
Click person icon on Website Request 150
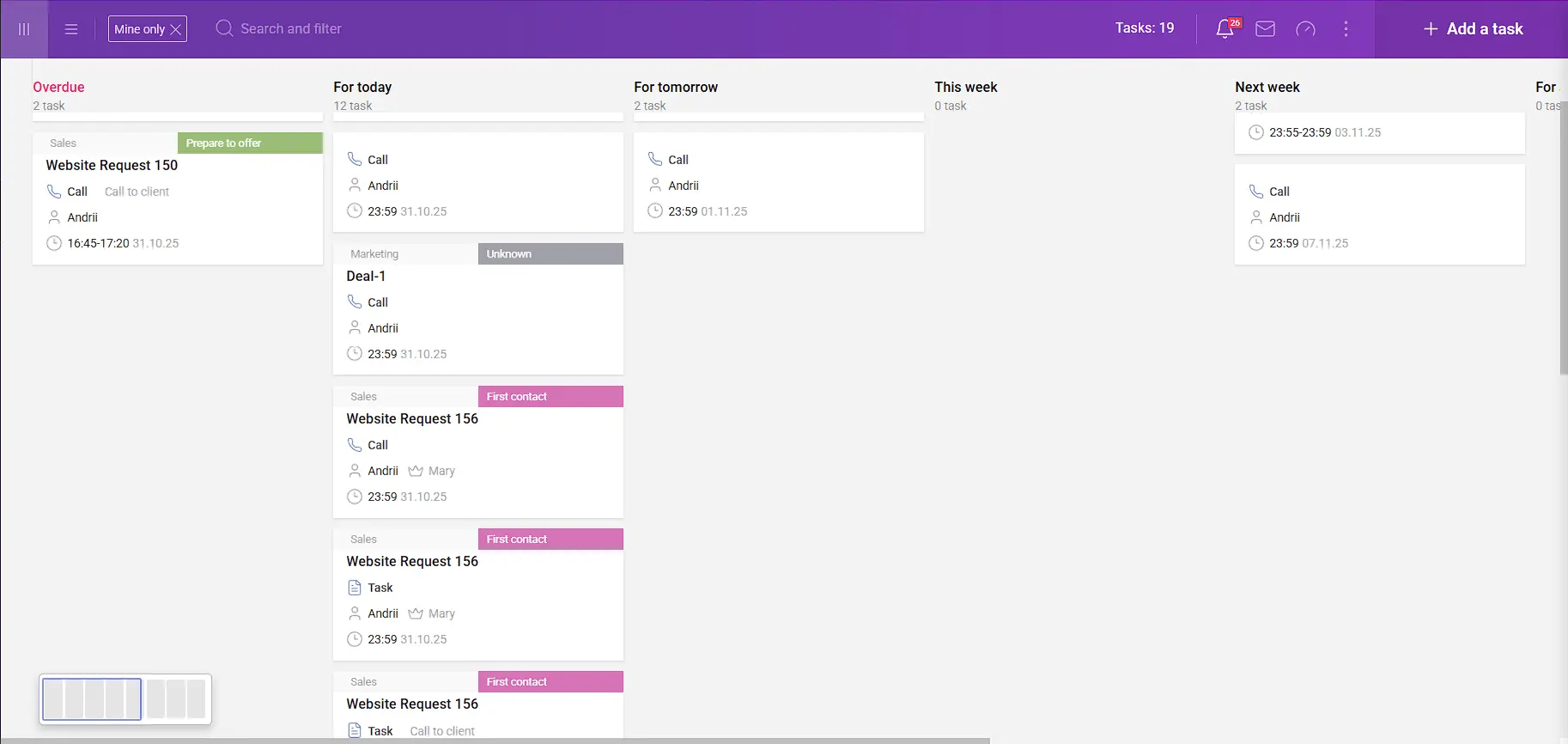tap(54, 217)
